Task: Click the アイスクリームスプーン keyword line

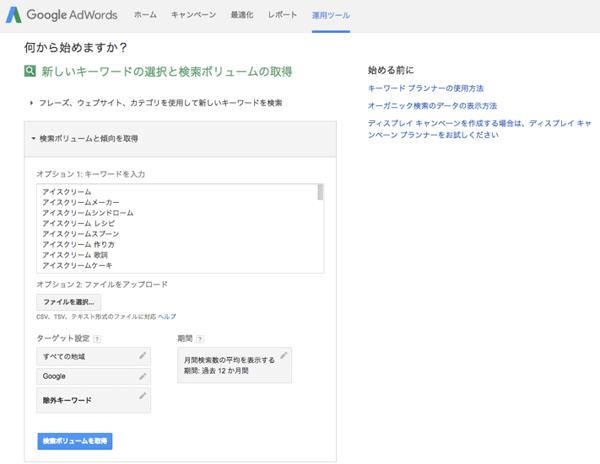Action: click(81, 234)
